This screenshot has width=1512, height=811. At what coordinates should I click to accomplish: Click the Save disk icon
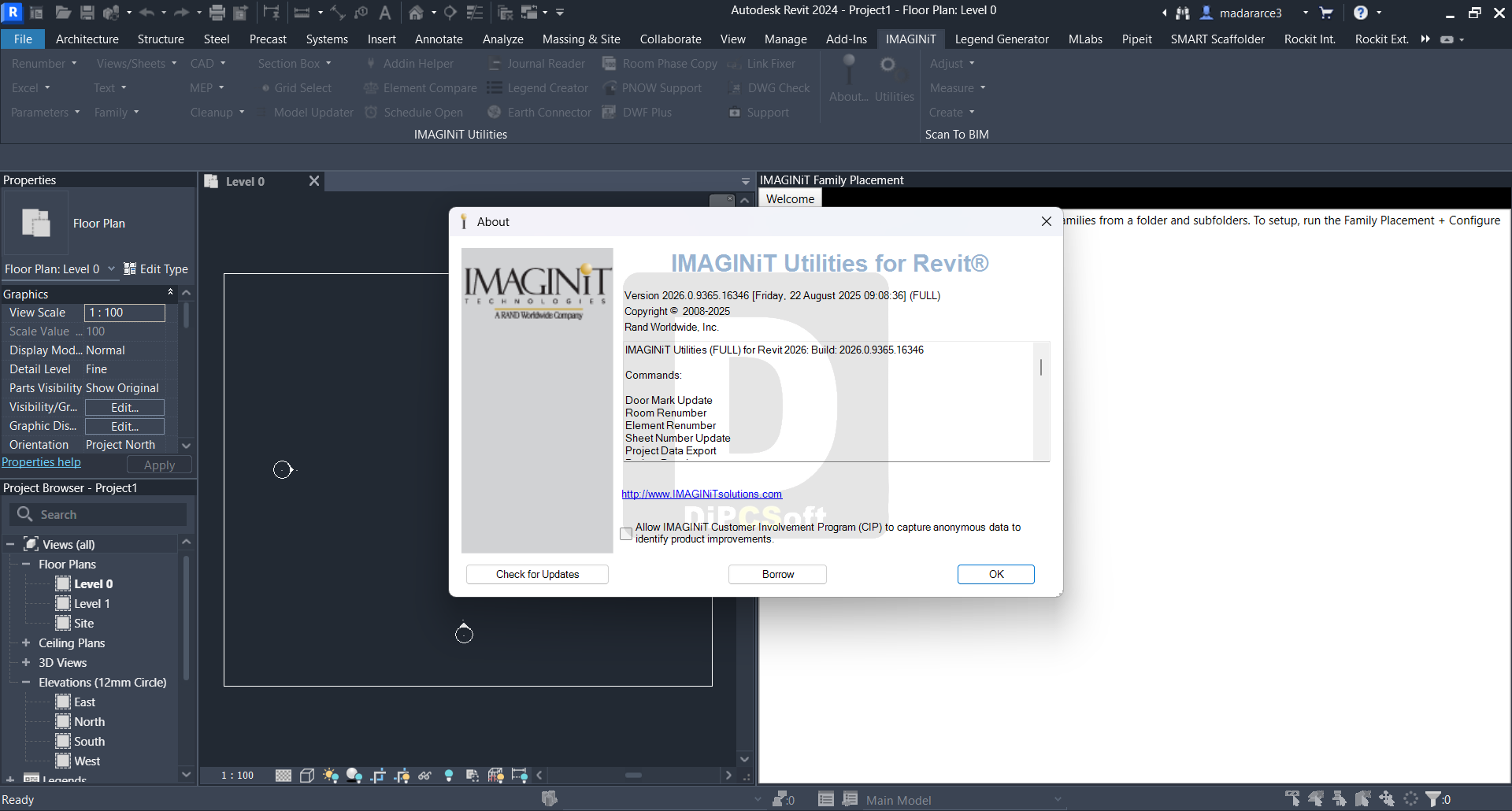click(87, 13)
